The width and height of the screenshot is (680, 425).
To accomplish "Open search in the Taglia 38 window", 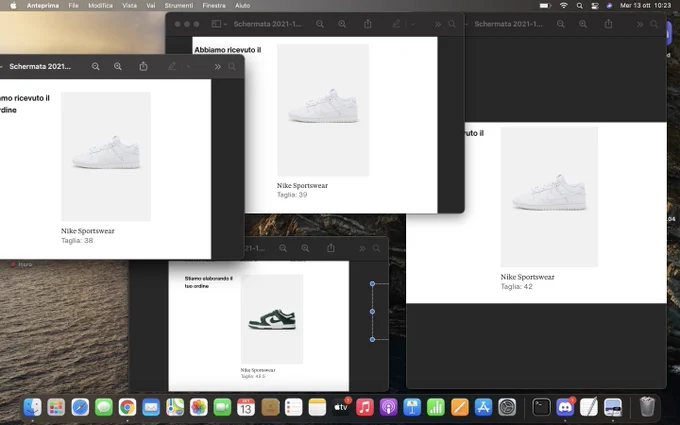I will (232, 66).
